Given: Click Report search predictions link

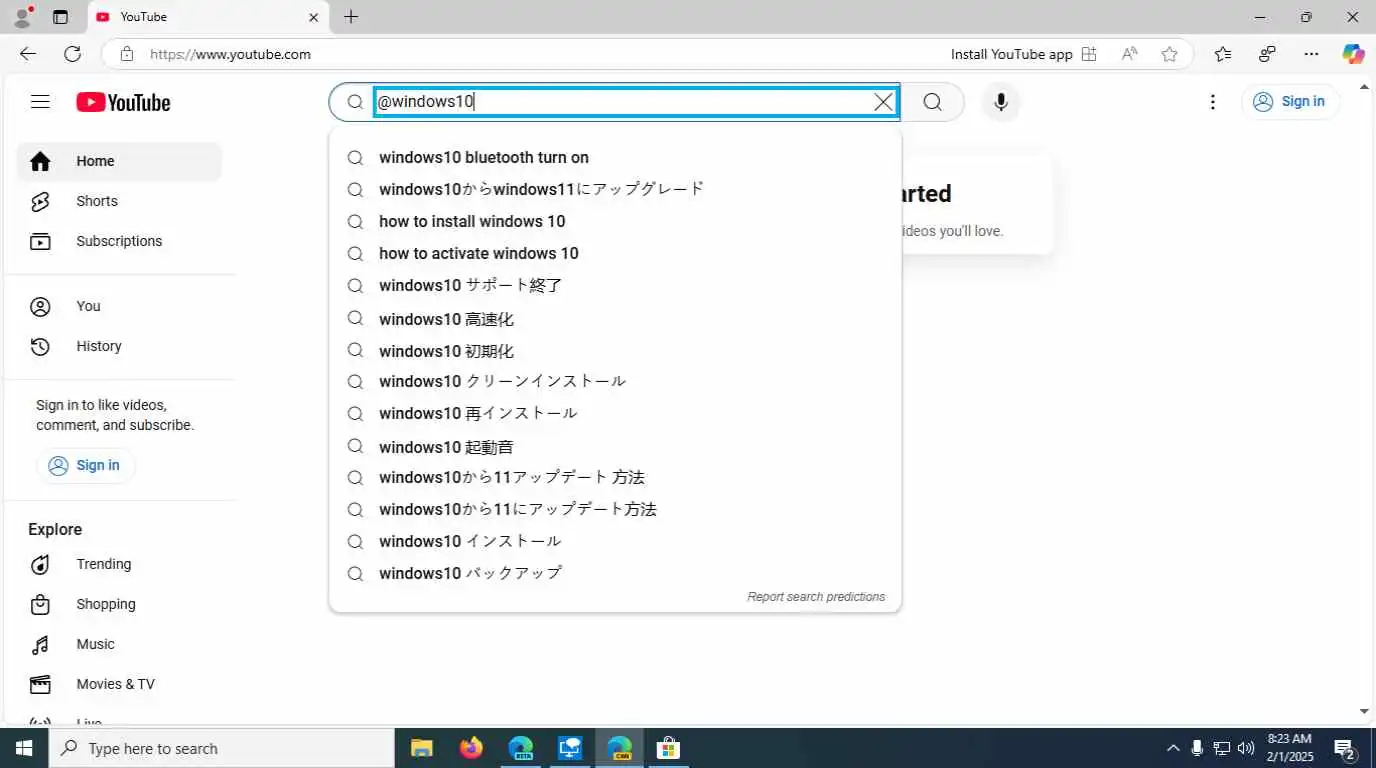Looking at the screenshot, I should (816, 597).
